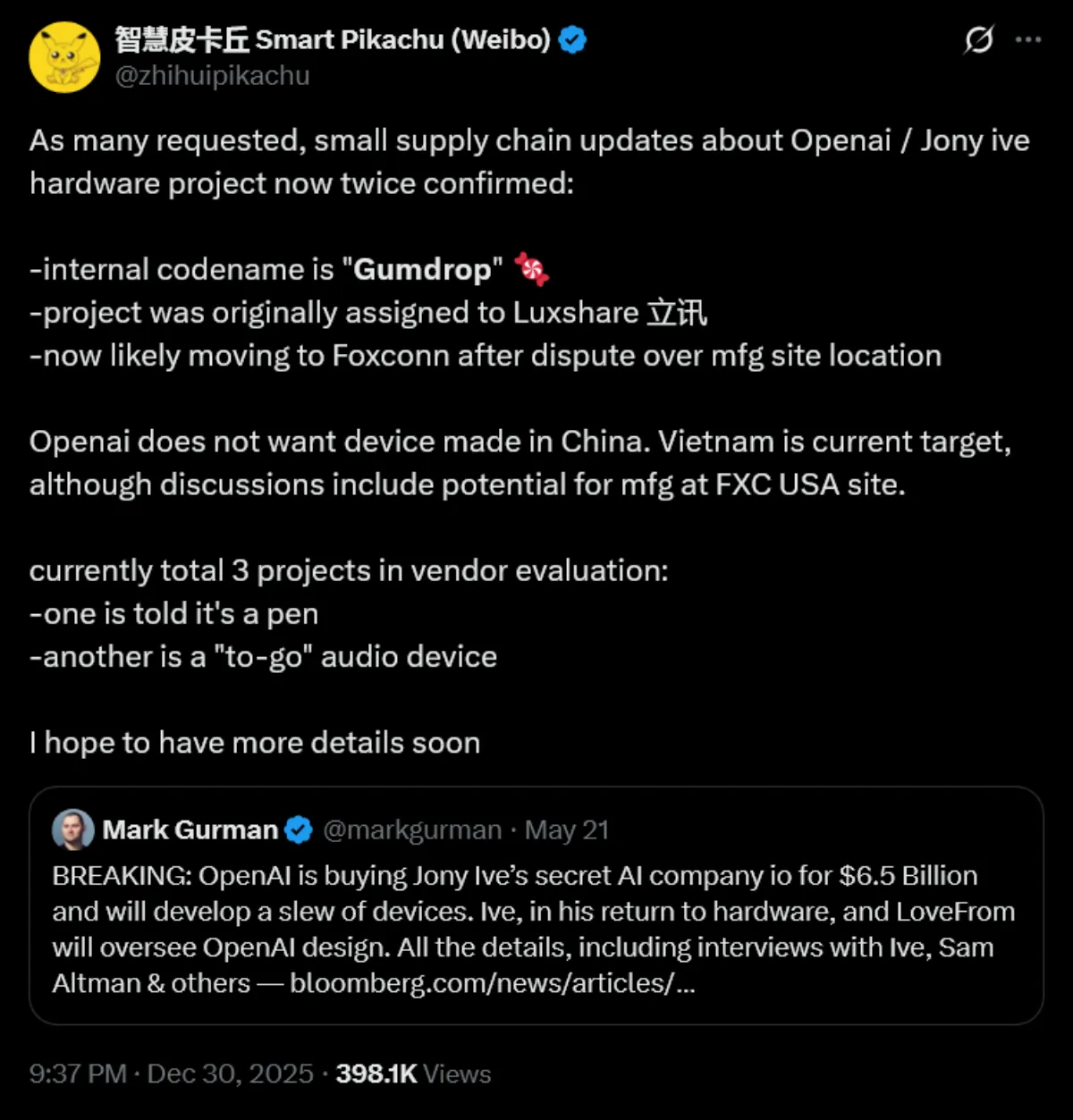Click Mark Gurman's small profile photo
This screenshot has height=1120, width=1073.
[72, 829]
